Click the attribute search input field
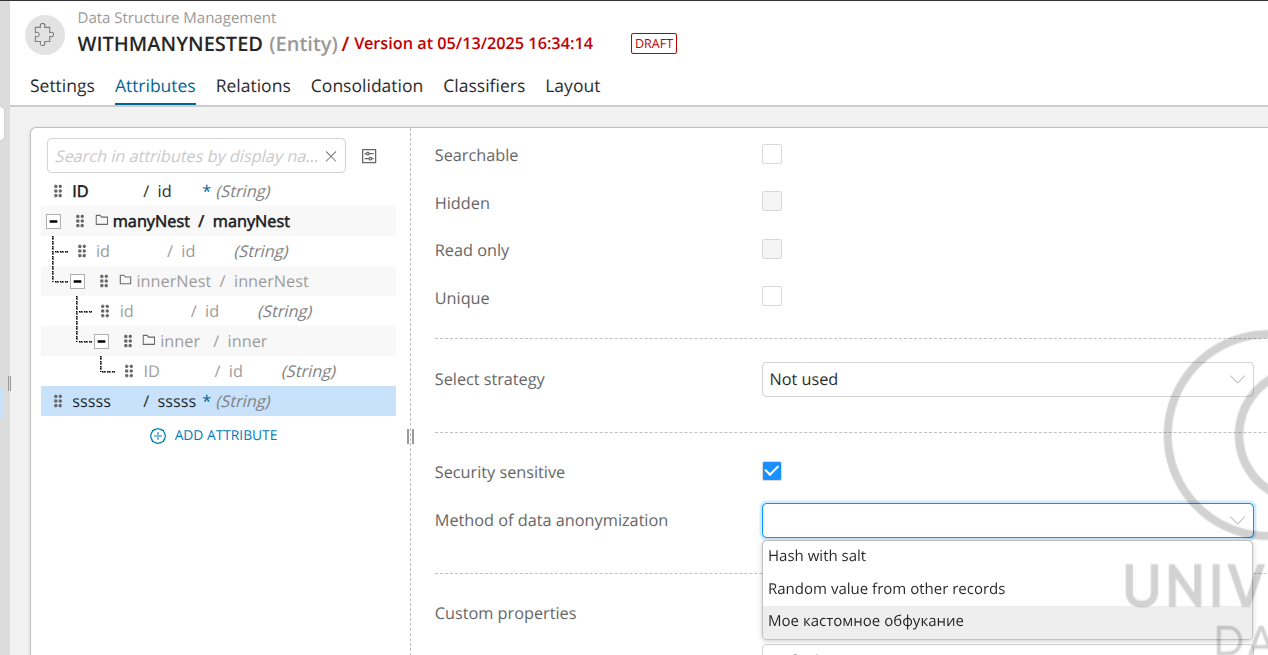 click(185, 156)
